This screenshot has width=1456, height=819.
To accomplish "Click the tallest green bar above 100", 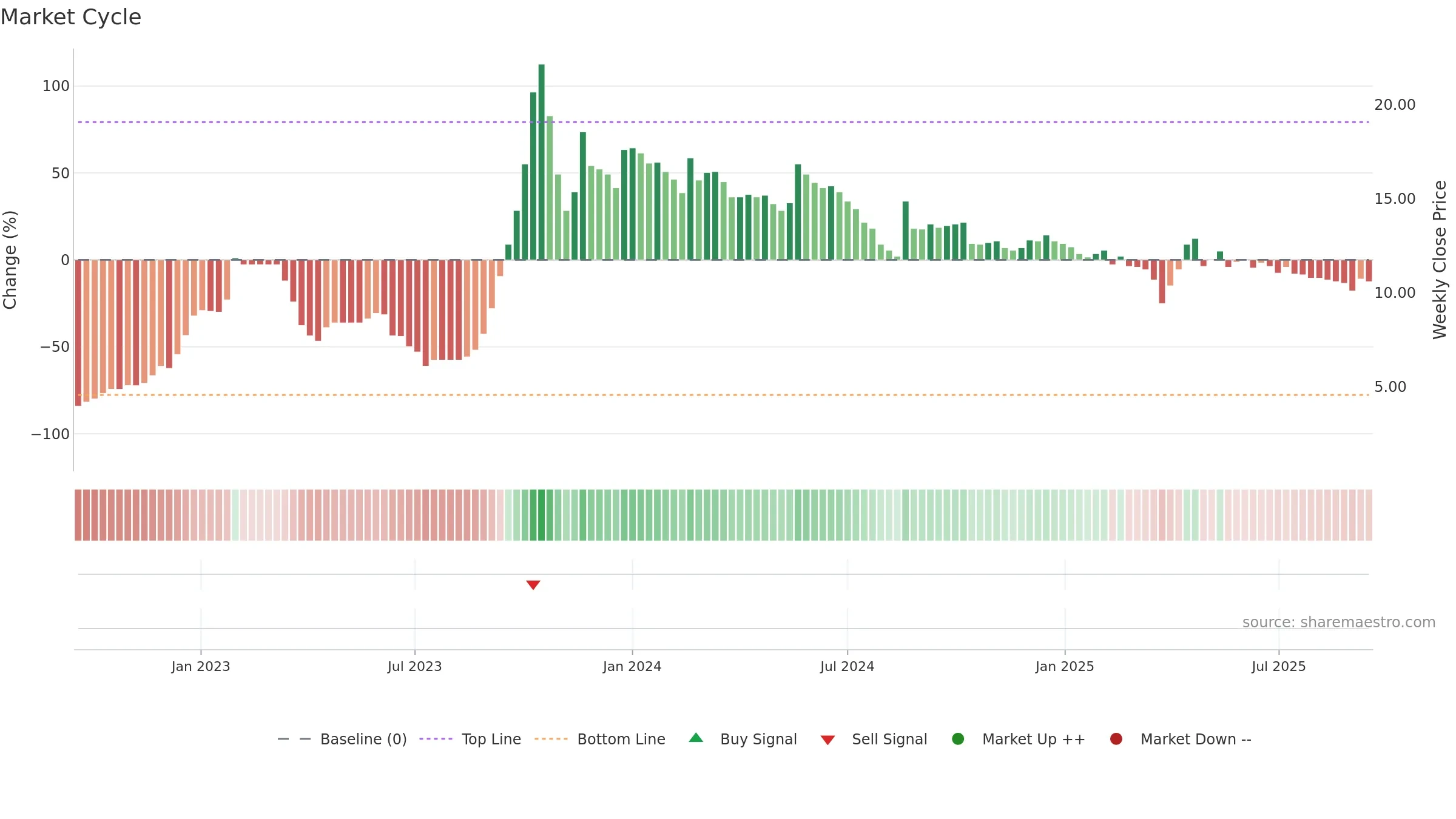I will pyautogui.click(x=542, y=162).
